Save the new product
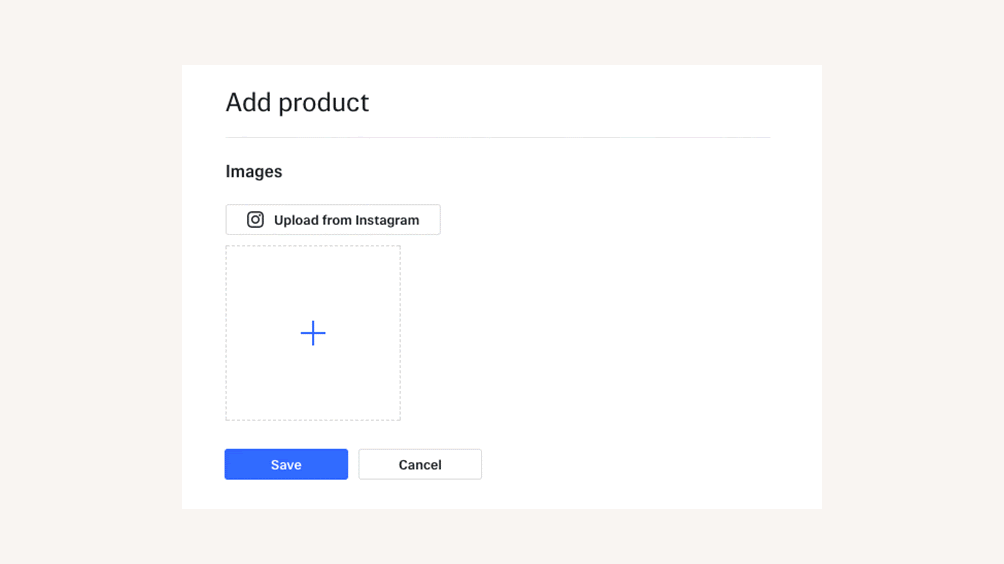 click(286, 464)
